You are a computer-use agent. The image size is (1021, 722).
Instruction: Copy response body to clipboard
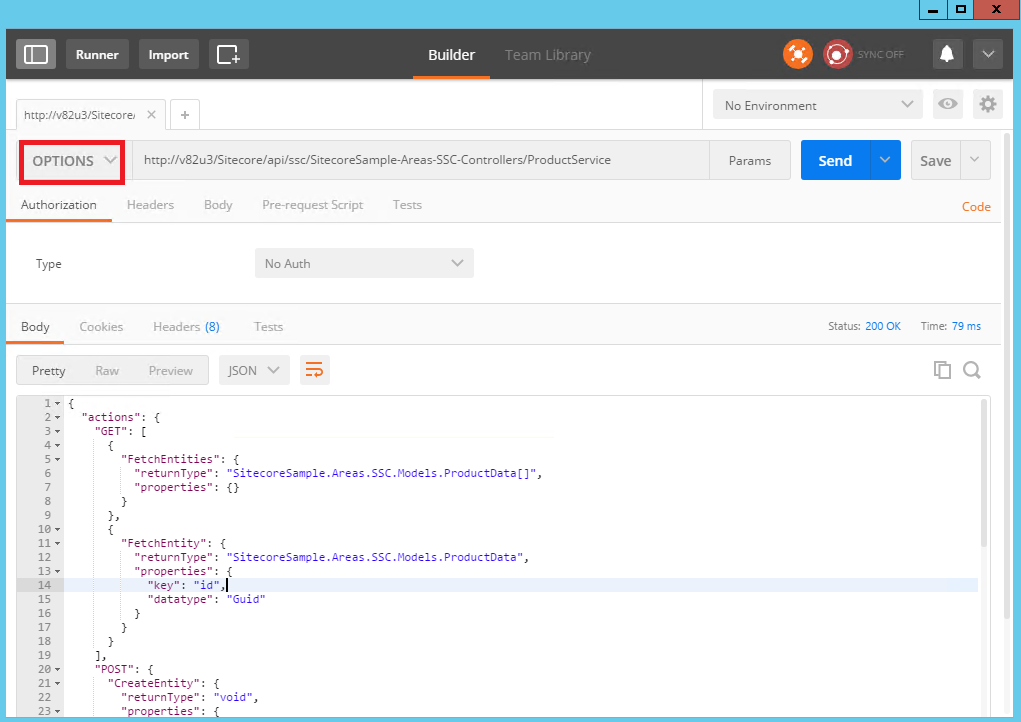tap(942, 370)
